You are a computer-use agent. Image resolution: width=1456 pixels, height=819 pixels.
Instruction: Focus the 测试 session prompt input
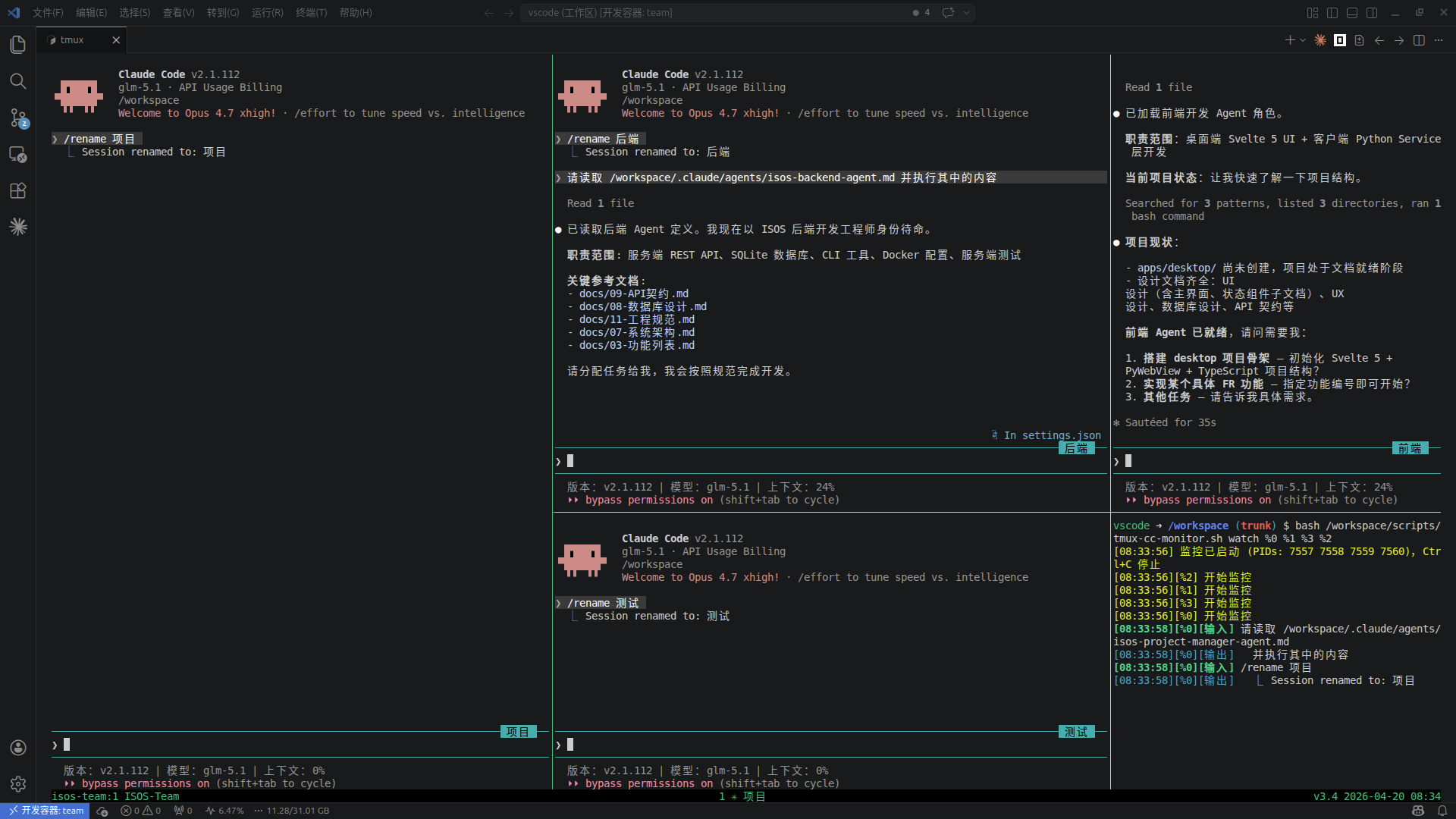click(831, 745)
